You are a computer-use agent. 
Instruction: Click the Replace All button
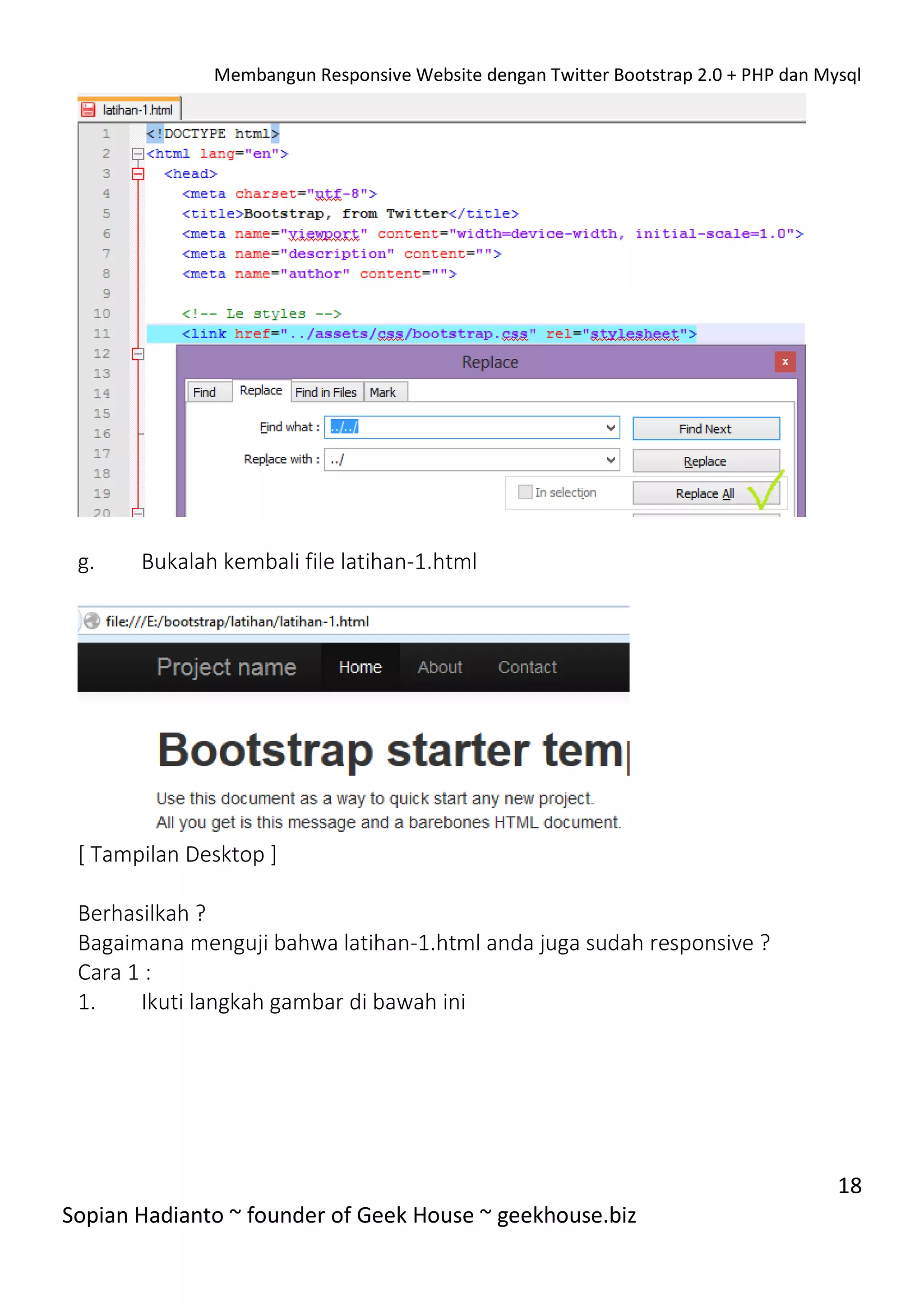706,494
